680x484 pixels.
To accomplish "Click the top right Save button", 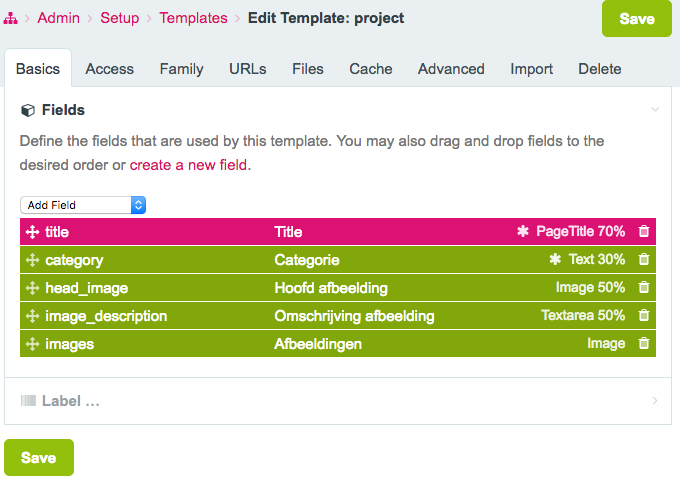I will pyautogui.click(x=637, y=19).
